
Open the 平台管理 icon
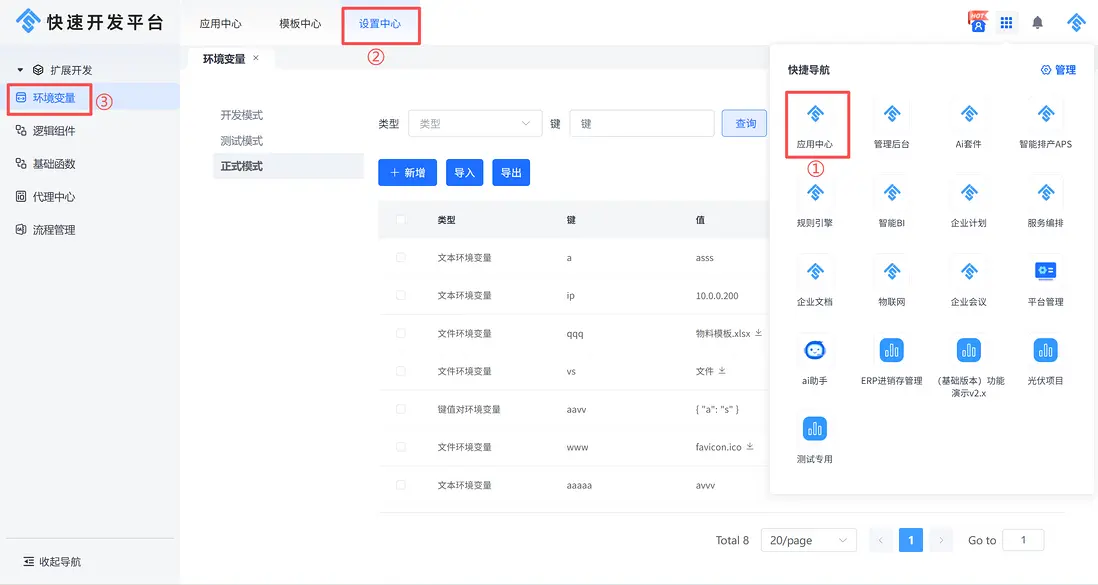pyautogui.click(x=1045, y=271)
